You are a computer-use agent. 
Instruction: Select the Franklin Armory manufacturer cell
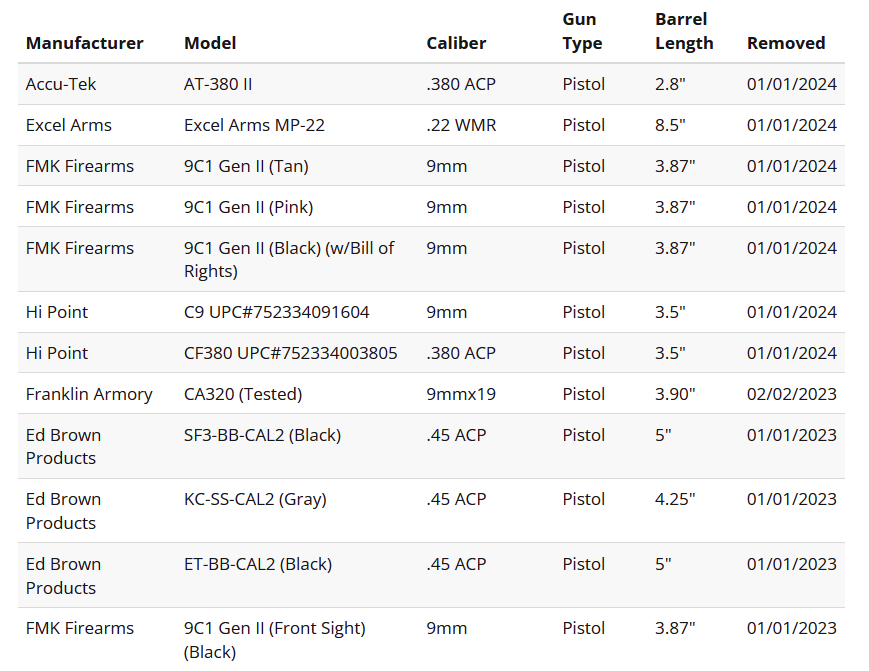click(89, 394)
